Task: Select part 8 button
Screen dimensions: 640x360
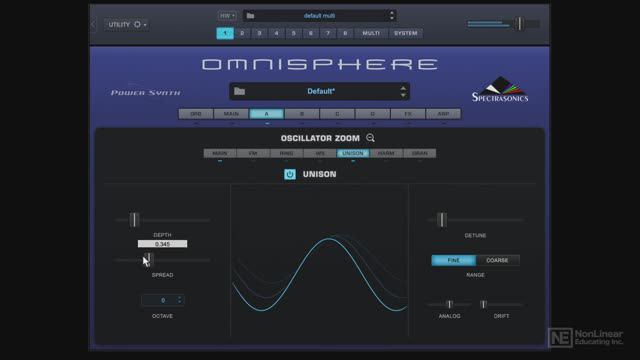Action: (345, 33)
